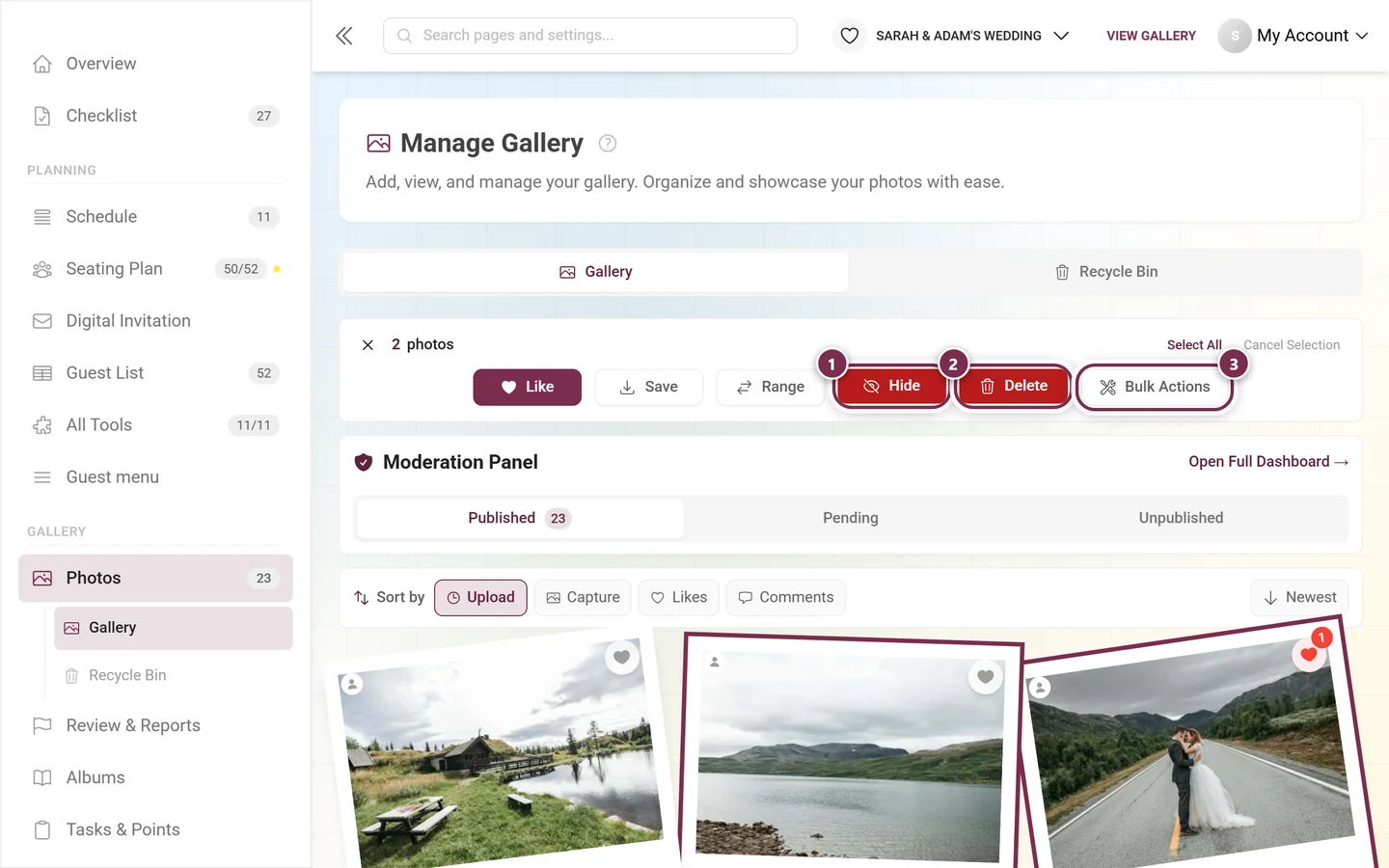Open All Tools from sidebar
Viewport: 1389px width, 868px height.
(155, 425)
